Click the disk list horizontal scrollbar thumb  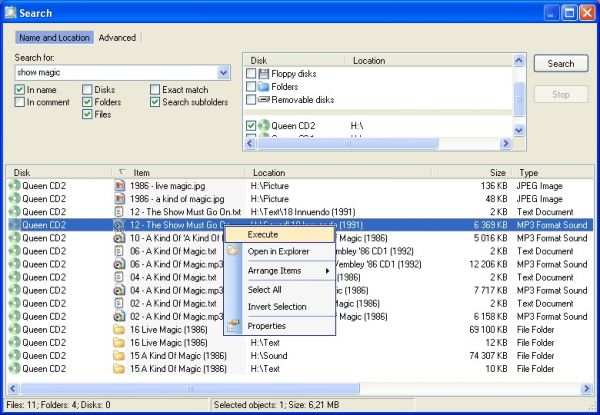[x=348, y=143]
